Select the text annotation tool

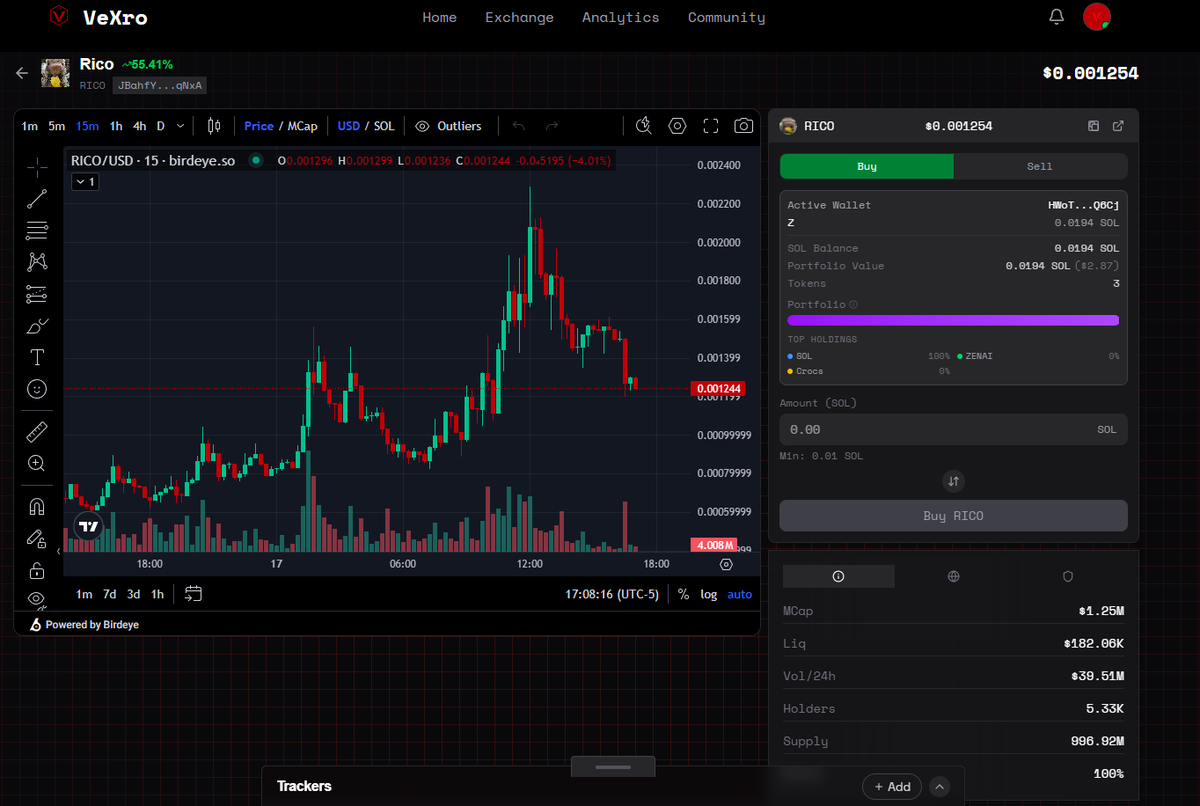(x=37, y=357)
